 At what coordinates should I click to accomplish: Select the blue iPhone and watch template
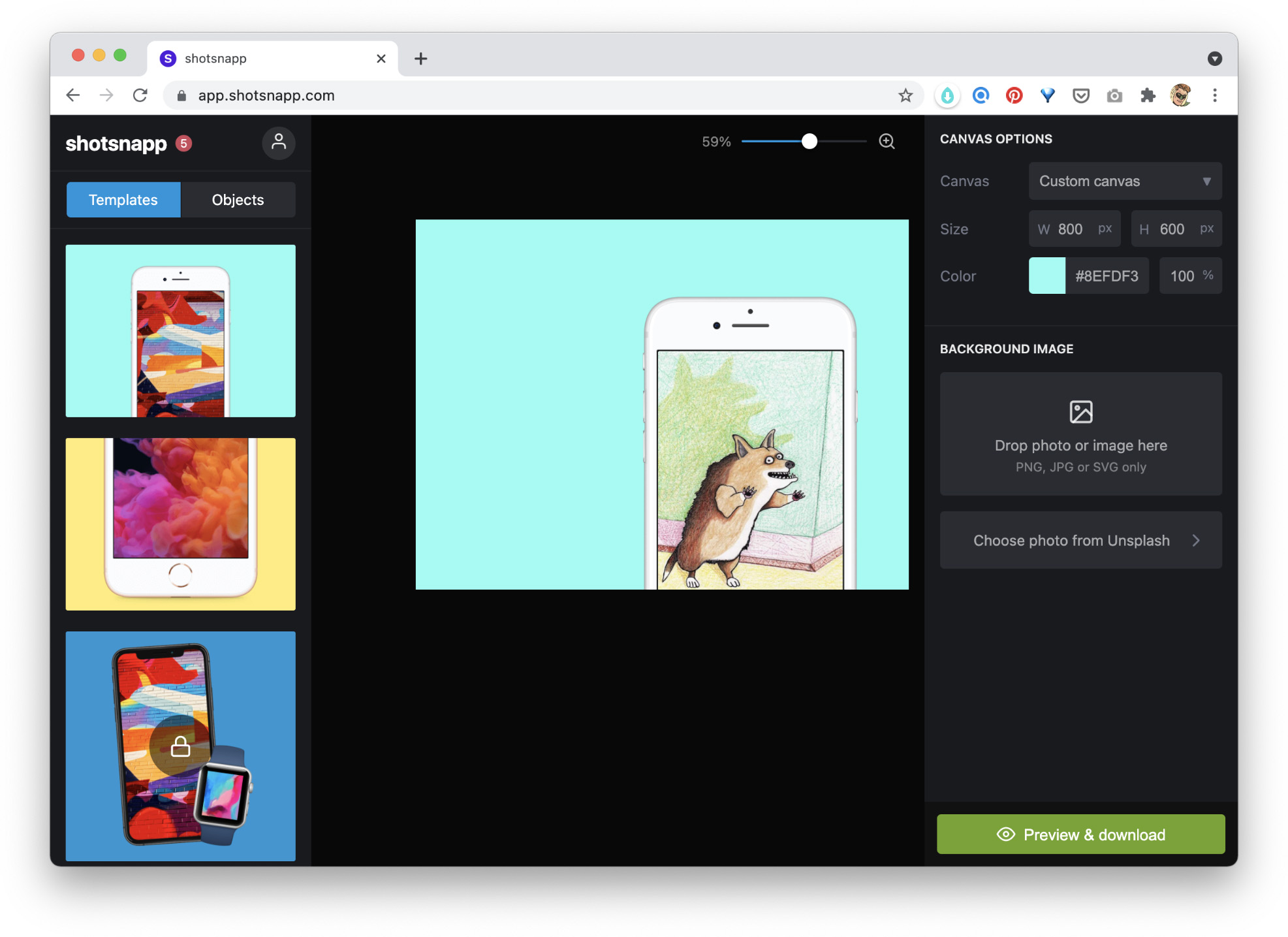(x=181, y=746)
